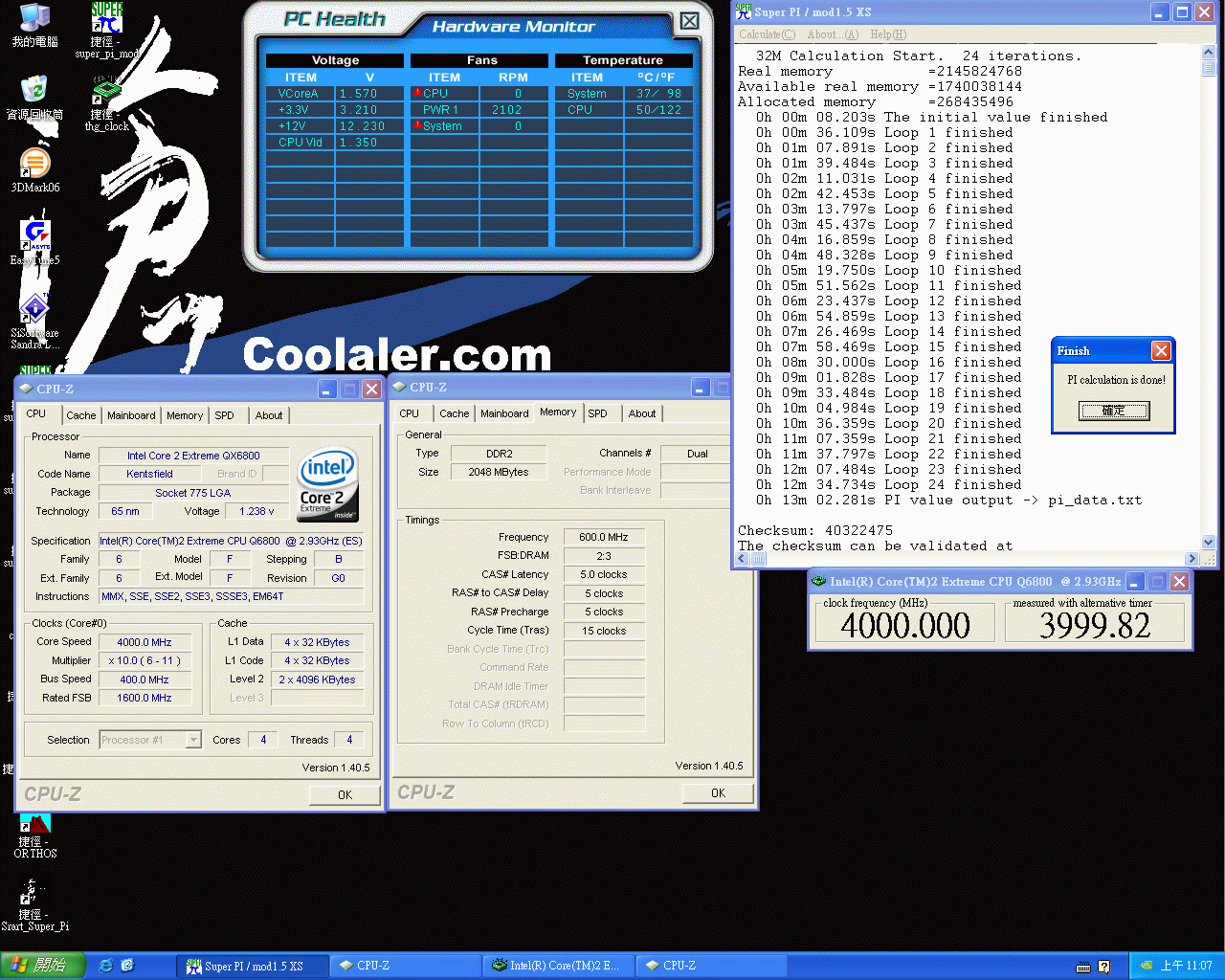Select Mainboard tab in right CPU-Z window
This screenshot has height=980, width=1225.
tap(504, 413)
